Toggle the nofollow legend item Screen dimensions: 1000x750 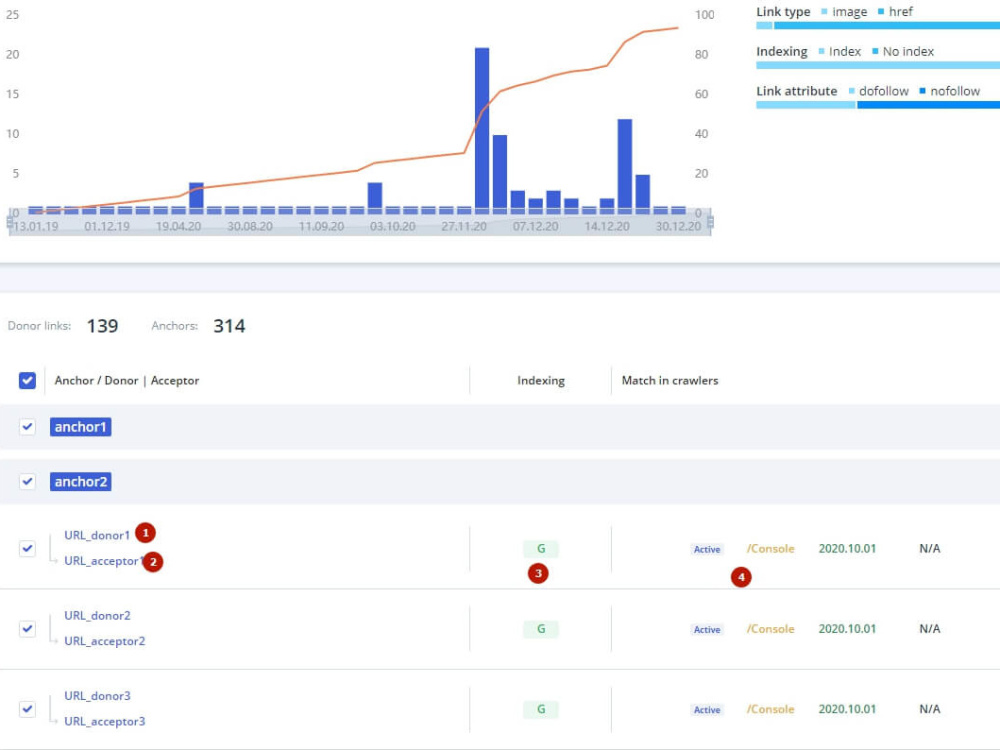(x=950, y=91)
